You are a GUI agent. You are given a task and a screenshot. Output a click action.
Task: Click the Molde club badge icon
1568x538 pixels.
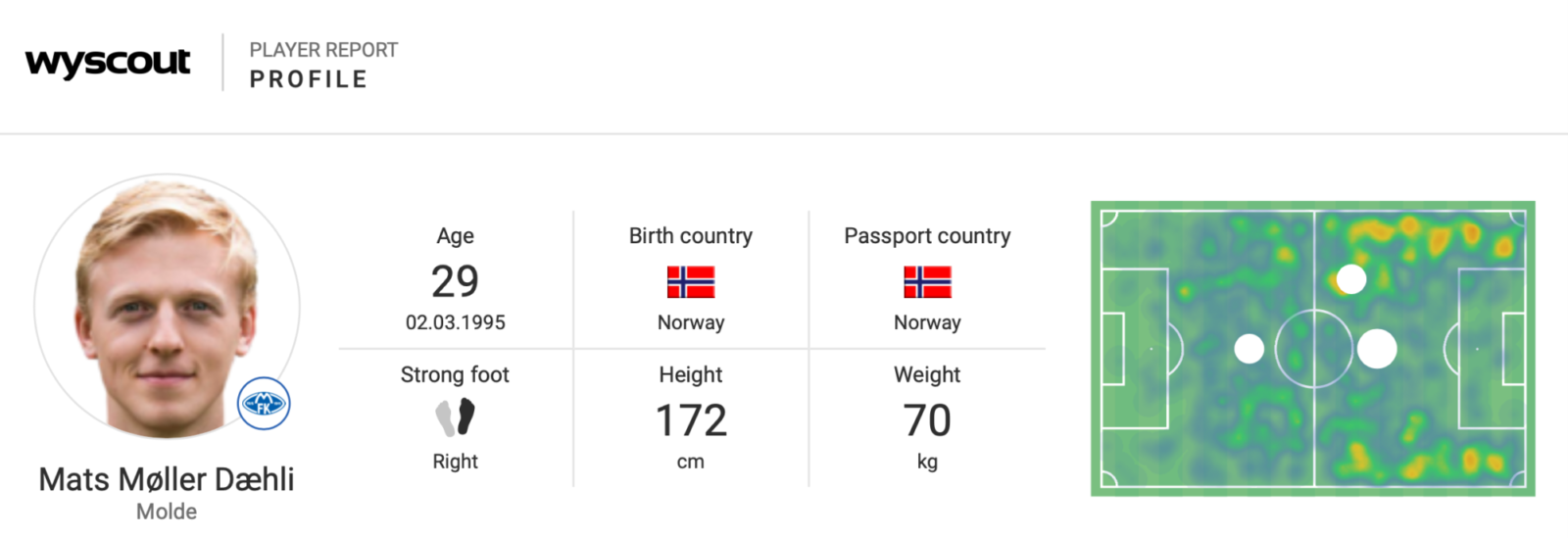(264, 403)
